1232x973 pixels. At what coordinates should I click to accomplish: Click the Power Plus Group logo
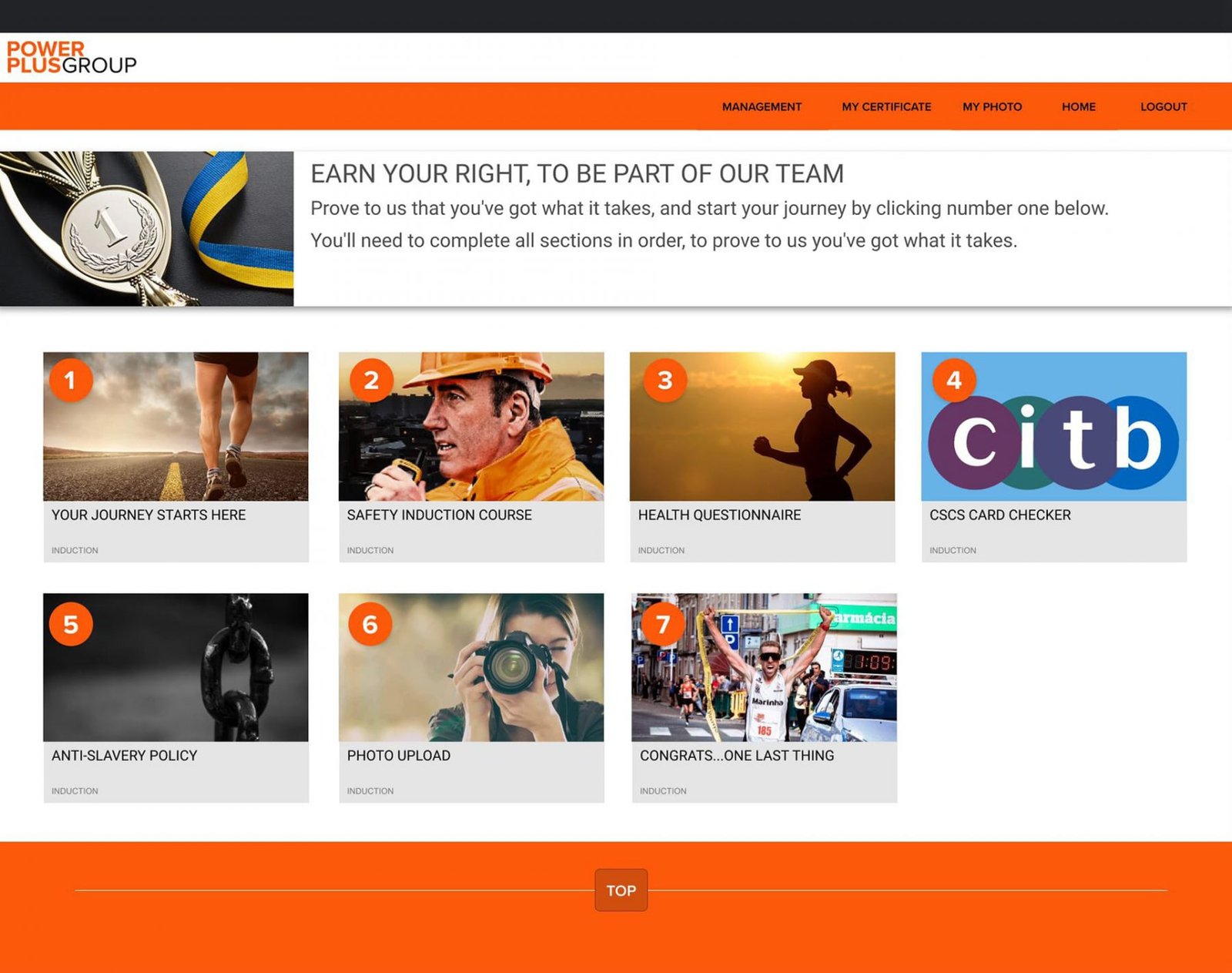coord(72,58)
